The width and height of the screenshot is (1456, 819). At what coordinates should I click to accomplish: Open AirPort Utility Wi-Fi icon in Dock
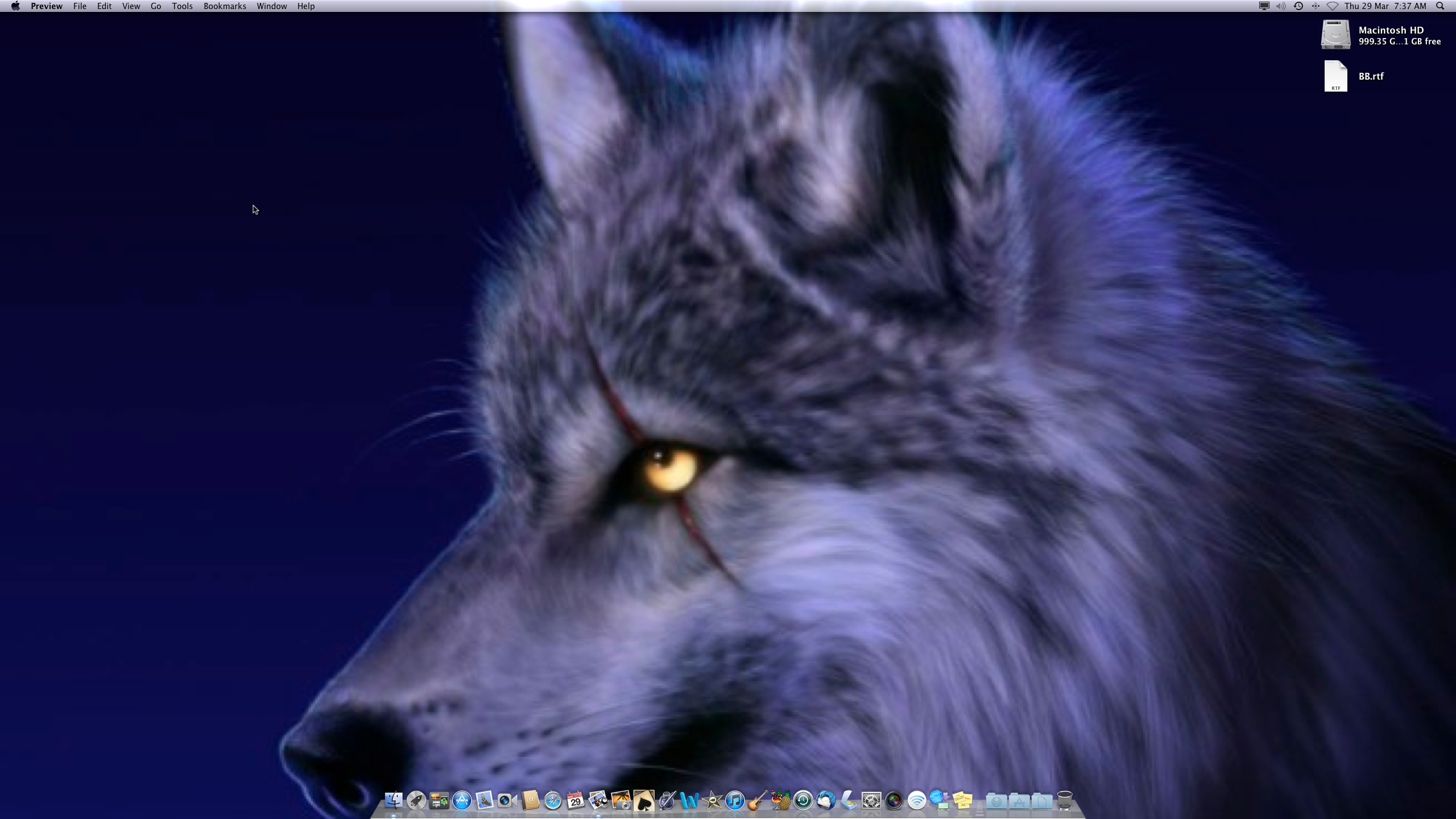[917, 801]
